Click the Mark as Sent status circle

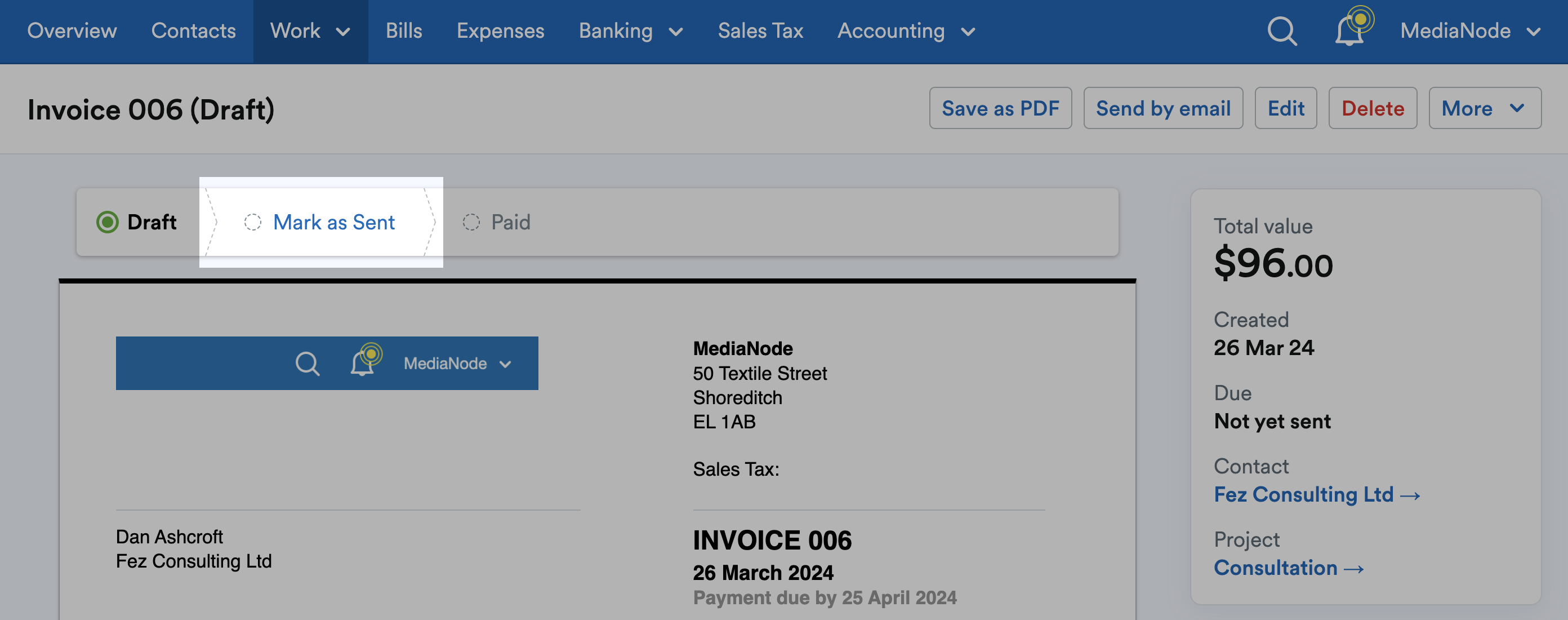click(253, 222)
